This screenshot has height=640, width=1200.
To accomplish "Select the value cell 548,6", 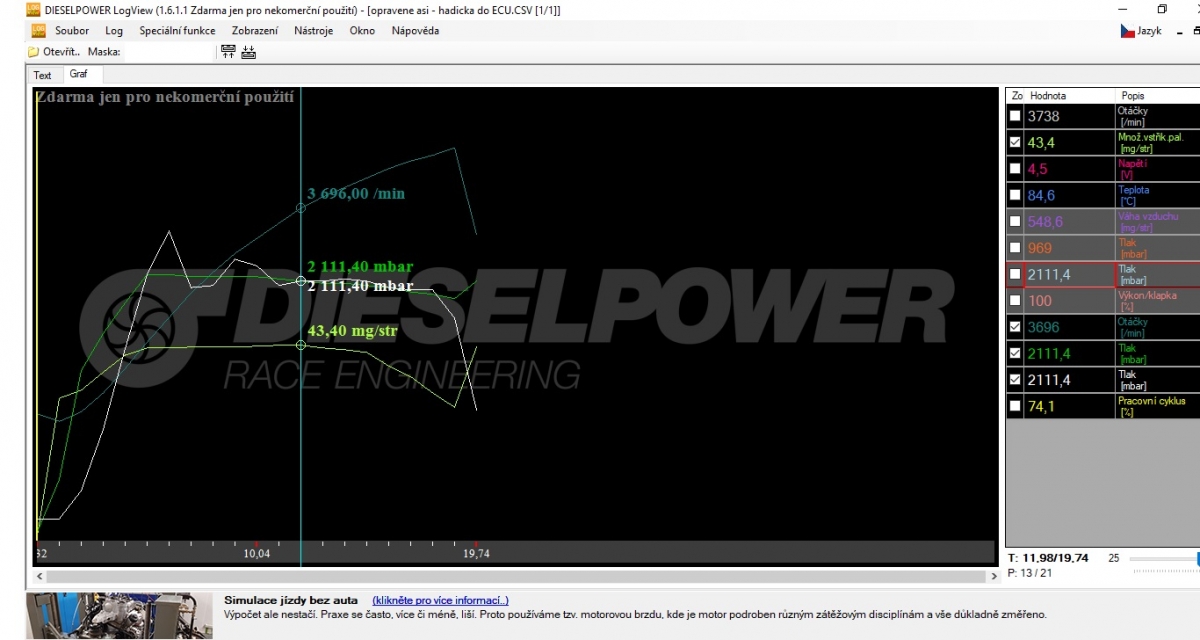I will [1070, 221].
